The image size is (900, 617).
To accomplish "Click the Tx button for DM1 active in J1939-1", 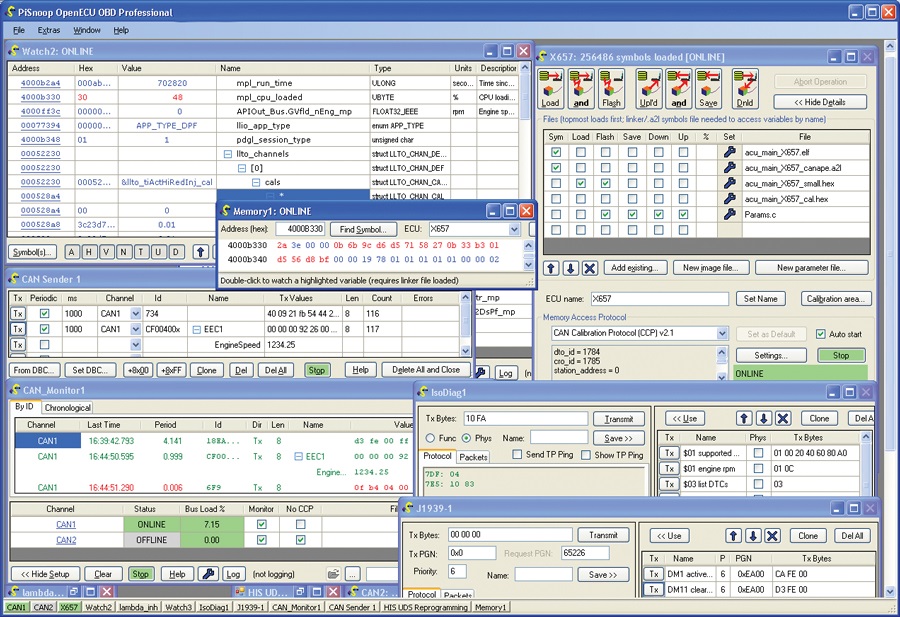I will [654, 574].
